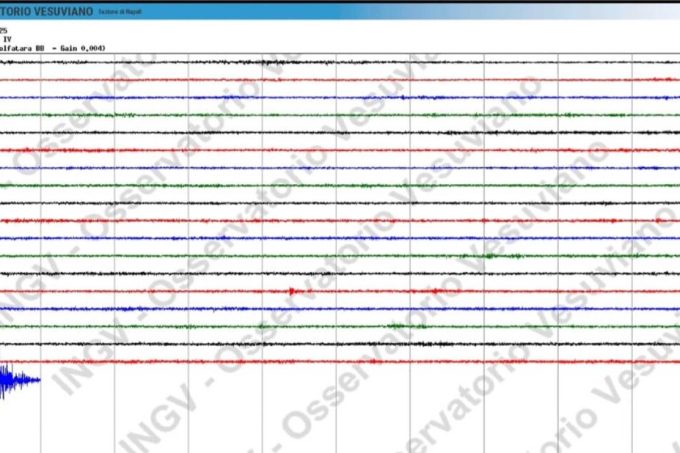This screenshot has width=680, height=453.
Task: Select the bottom red trace above the burst
Action: (340, 361)
